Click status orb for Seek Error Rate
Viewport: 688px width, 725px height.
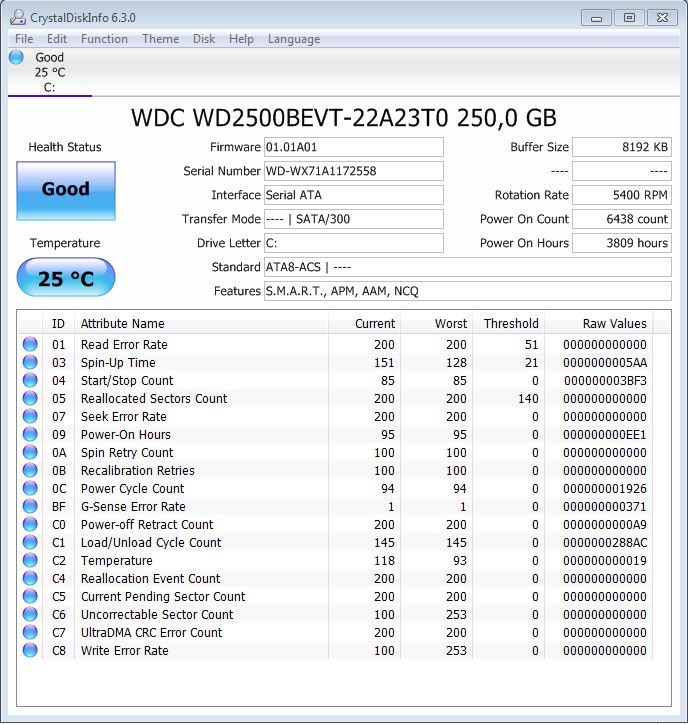[30, 417]
